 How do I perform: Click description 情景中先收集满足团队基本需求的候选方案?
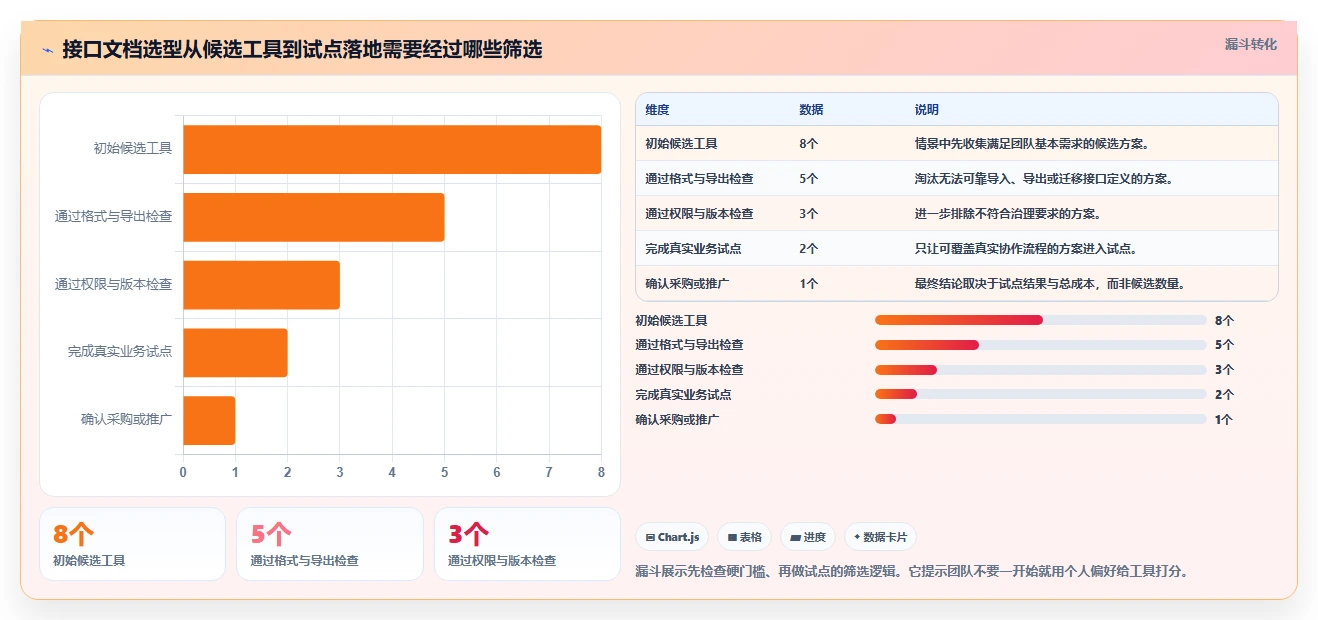tap(1032, 144)
